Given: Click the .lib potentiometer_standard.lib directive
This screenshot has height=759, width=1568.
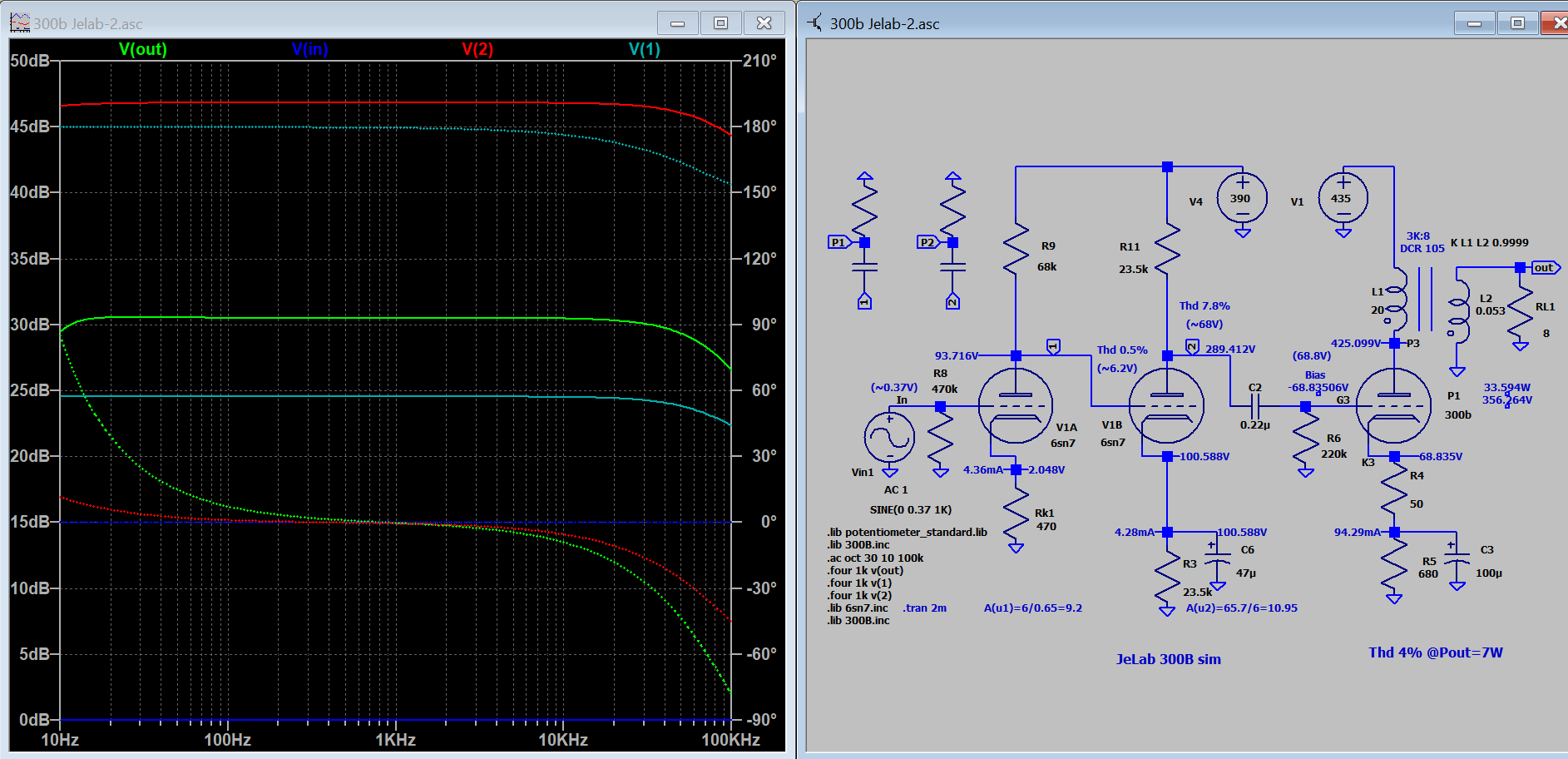Looking at the screenshot, I should (907, 532).
